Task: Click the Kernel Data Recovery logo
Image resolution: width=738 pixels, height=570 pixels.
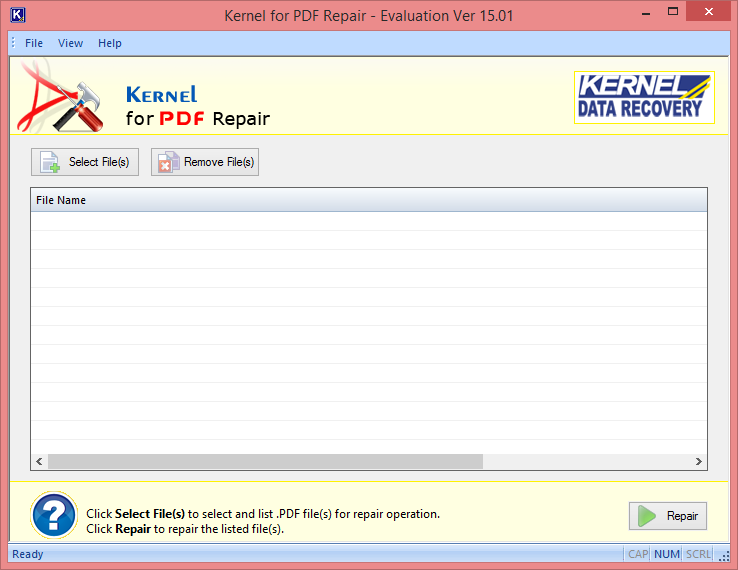Action: (644, 97)
